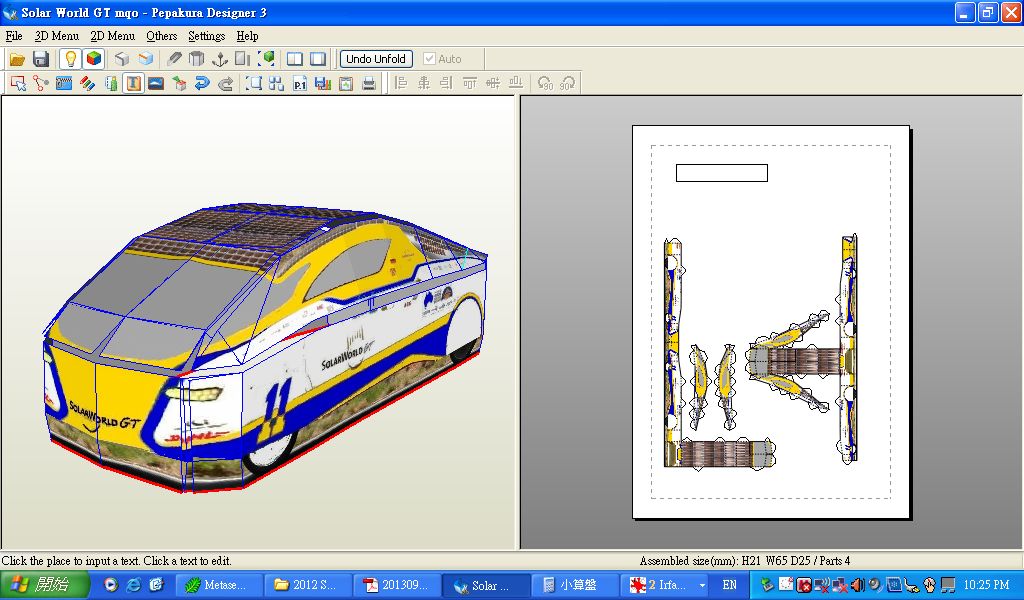This screenshot has height=600, width=1024.
Task: Click the printer print icon
Action: [369, 84]
